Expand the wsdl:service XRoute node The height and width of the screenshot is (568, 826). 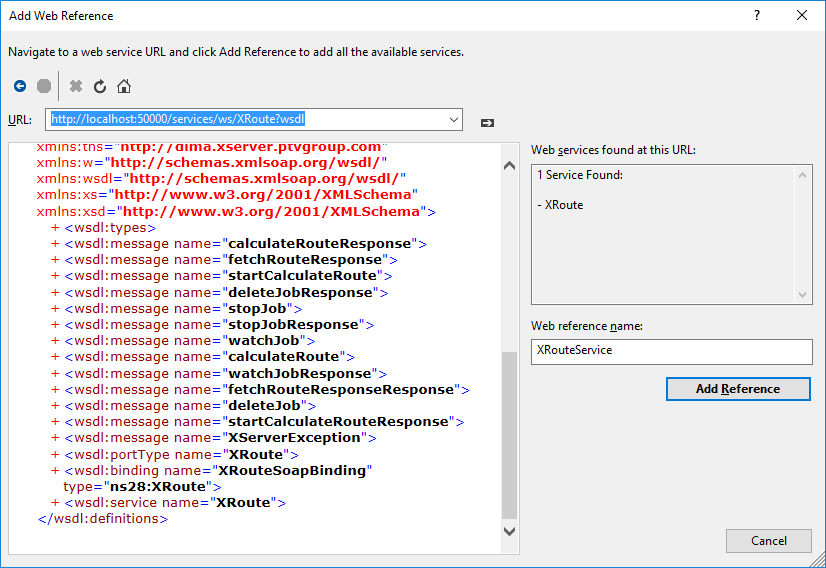point(55,503)
